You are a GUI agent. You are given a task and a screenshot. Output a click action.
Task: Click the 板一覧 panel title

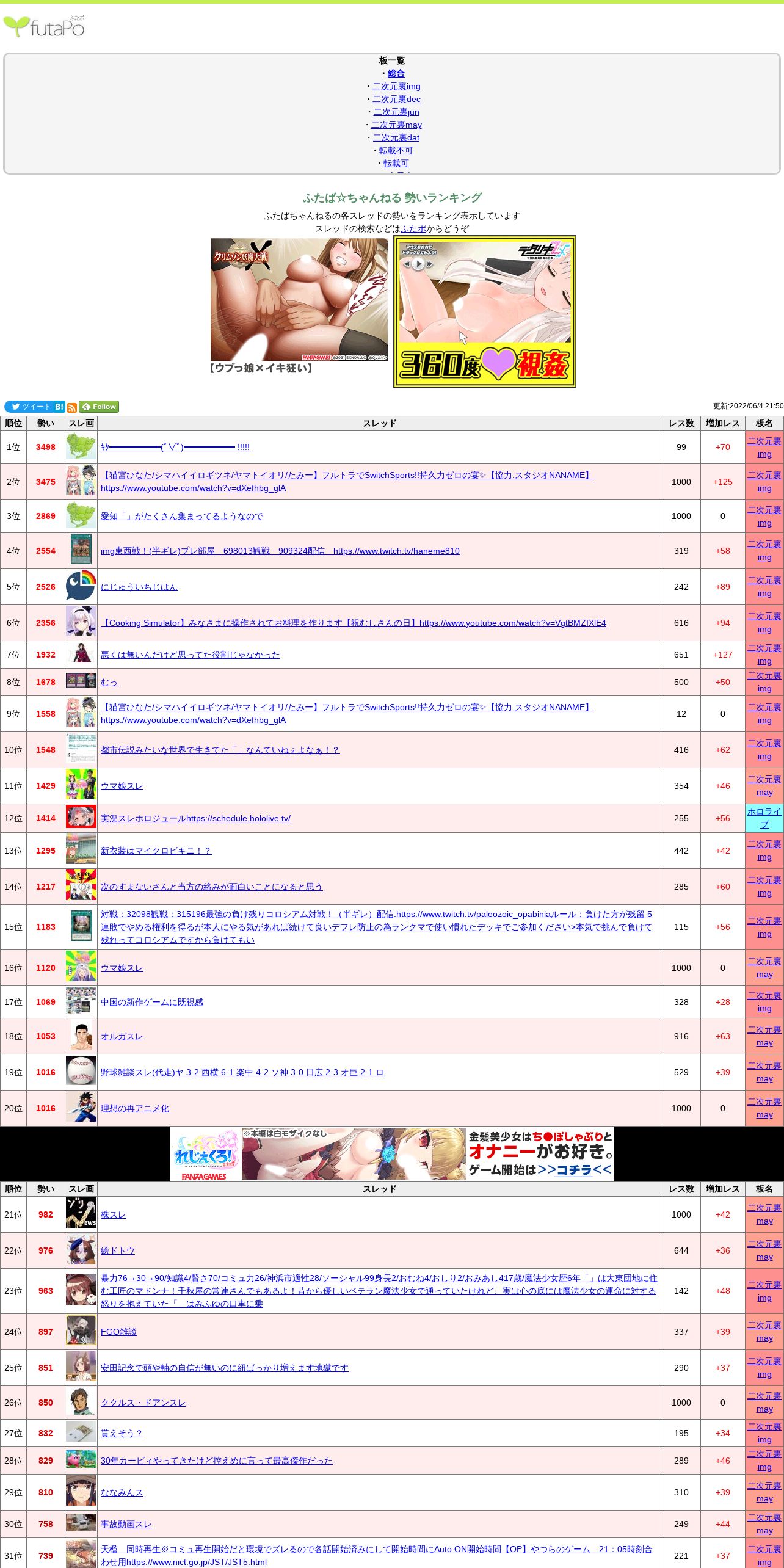tap(392, 60)
